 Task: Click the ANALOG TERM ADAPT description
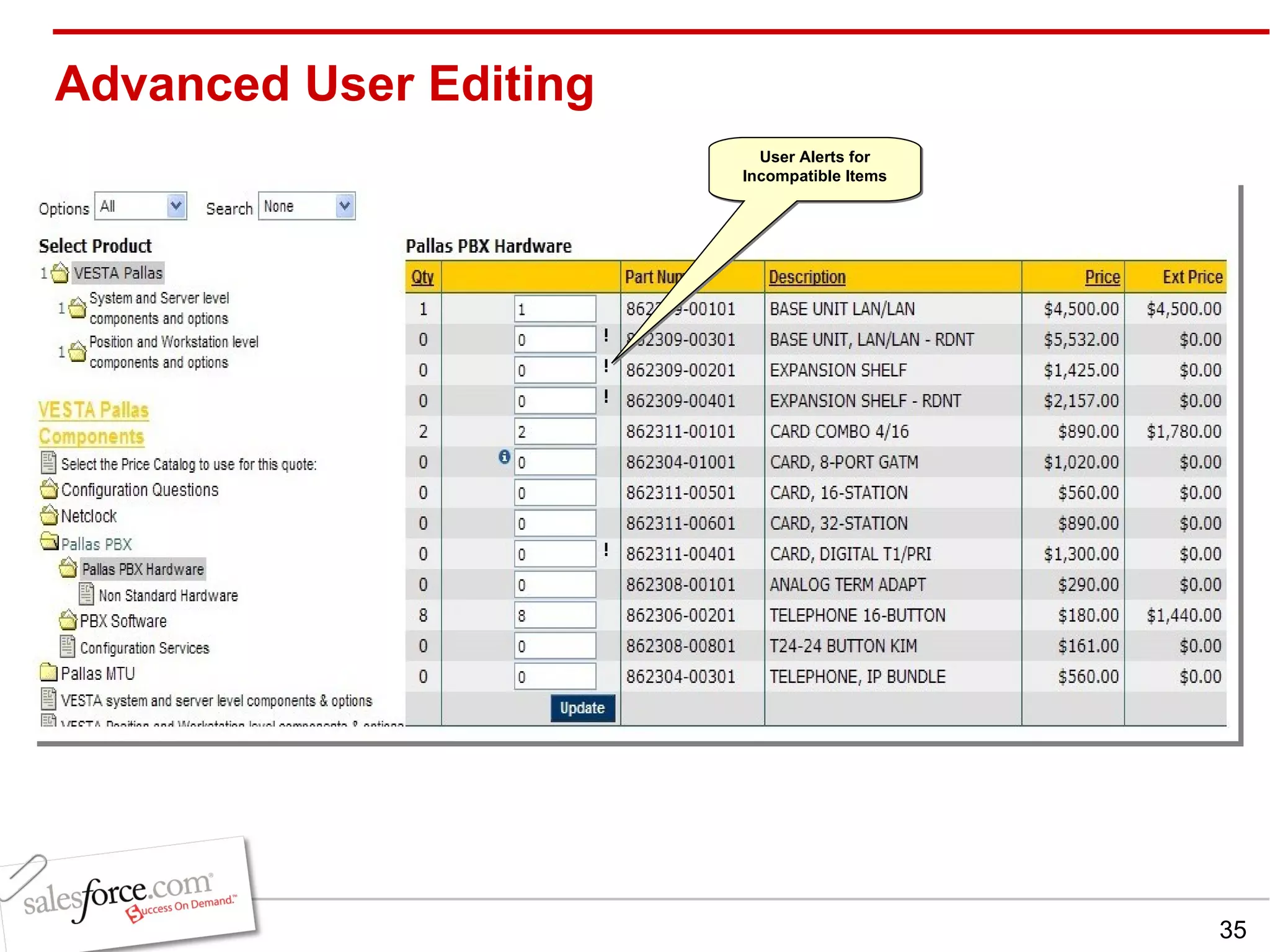point(847,584)
